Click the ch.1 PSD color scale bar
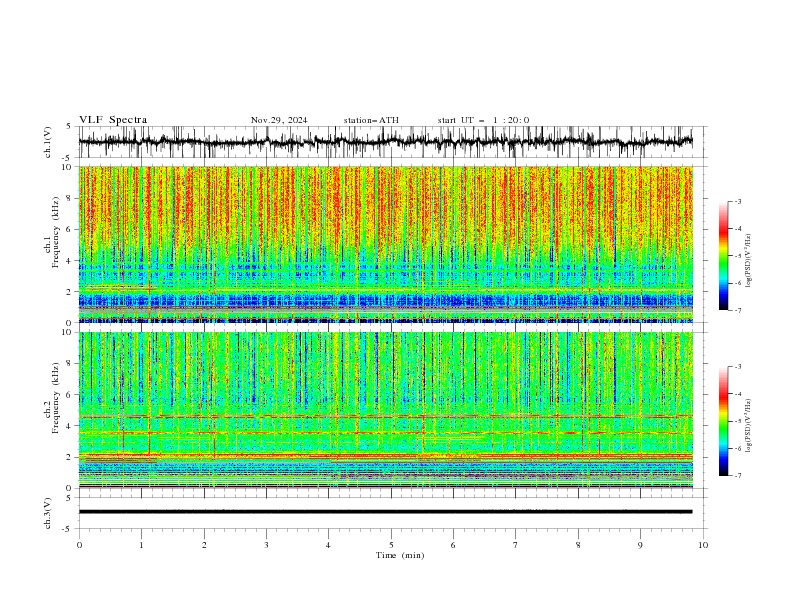 click(723, 256)
